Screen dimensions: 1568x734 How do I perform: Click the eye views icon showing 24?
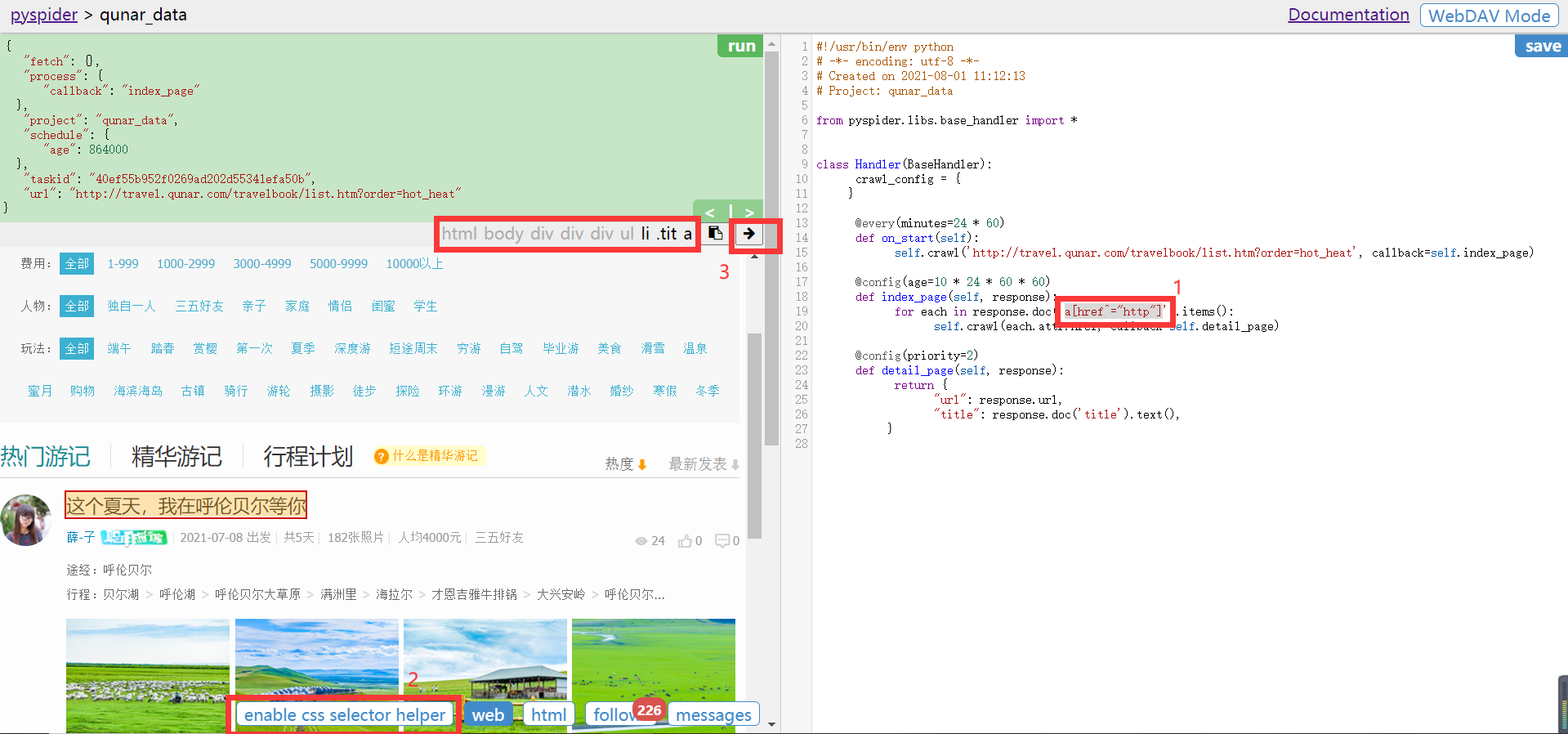[641, 541]
